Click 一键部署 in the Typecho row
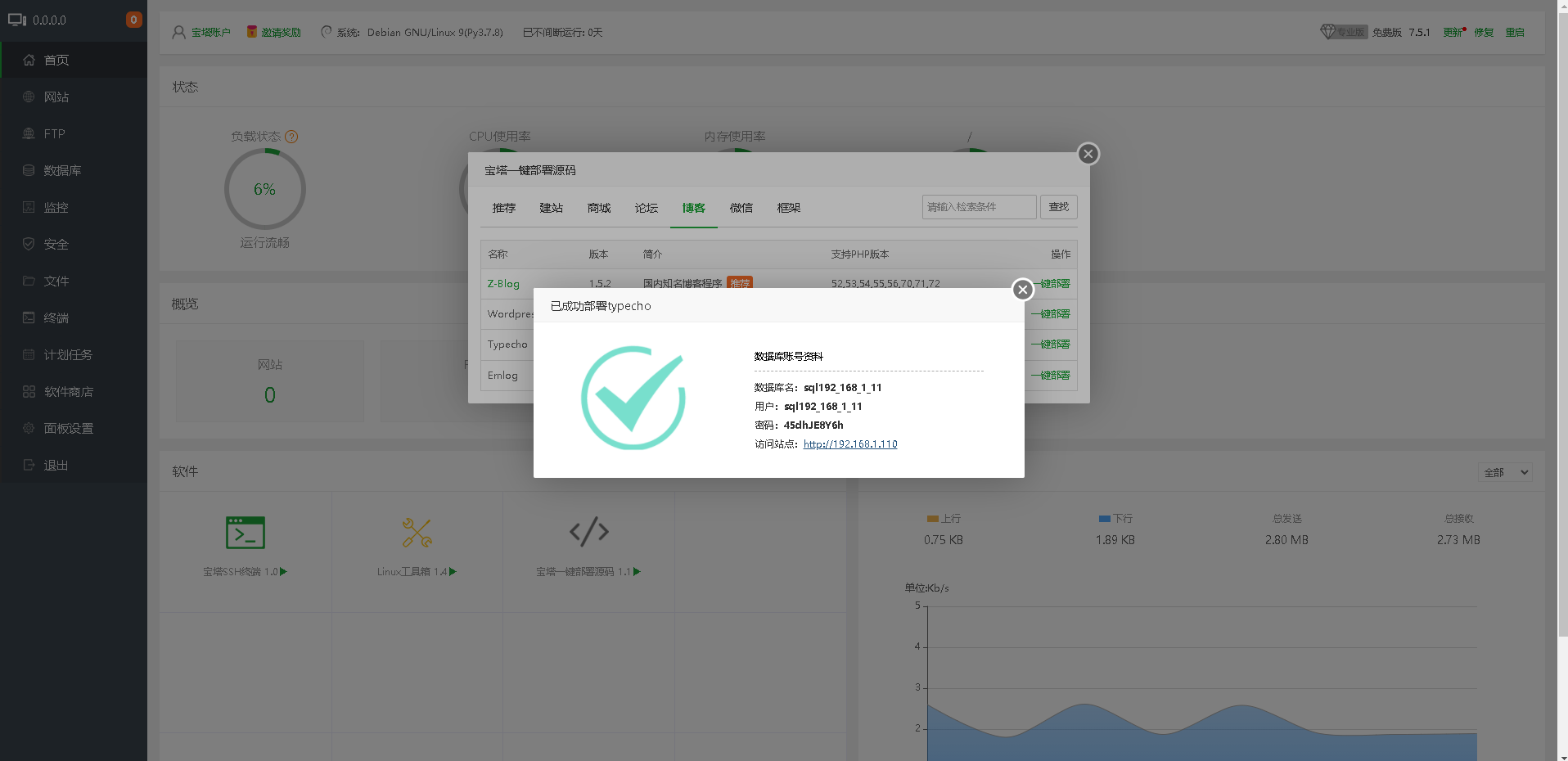Image resolution: width=1568 pixels, height=761 pixels. 1051,344
